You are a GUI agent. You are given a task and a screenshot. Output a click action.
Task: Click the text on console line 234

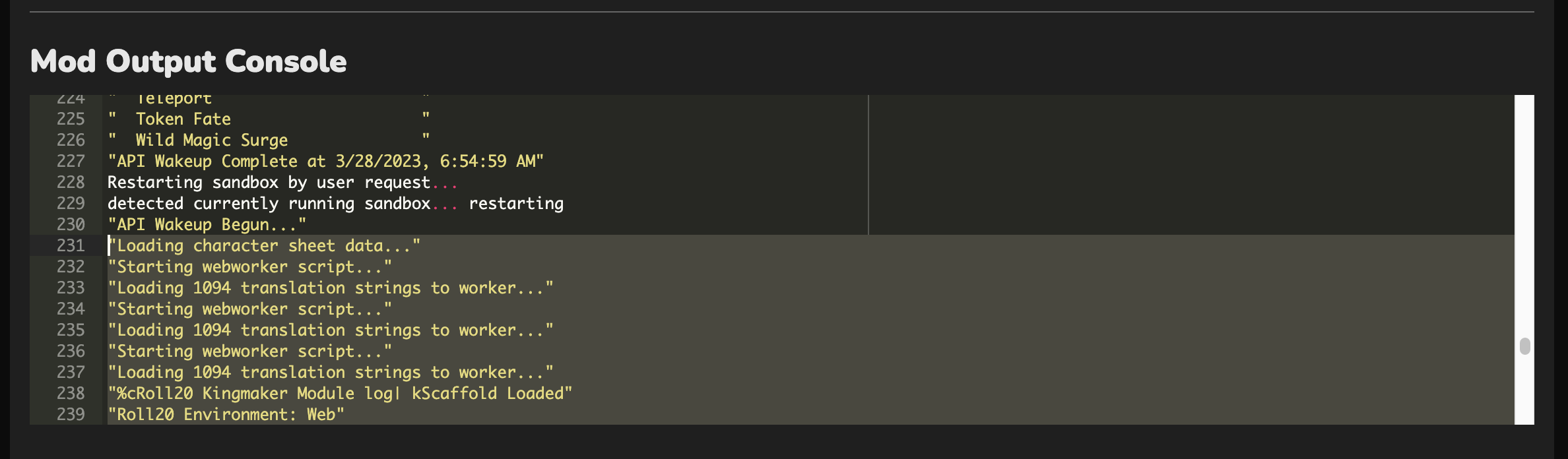tap(250, 309)
